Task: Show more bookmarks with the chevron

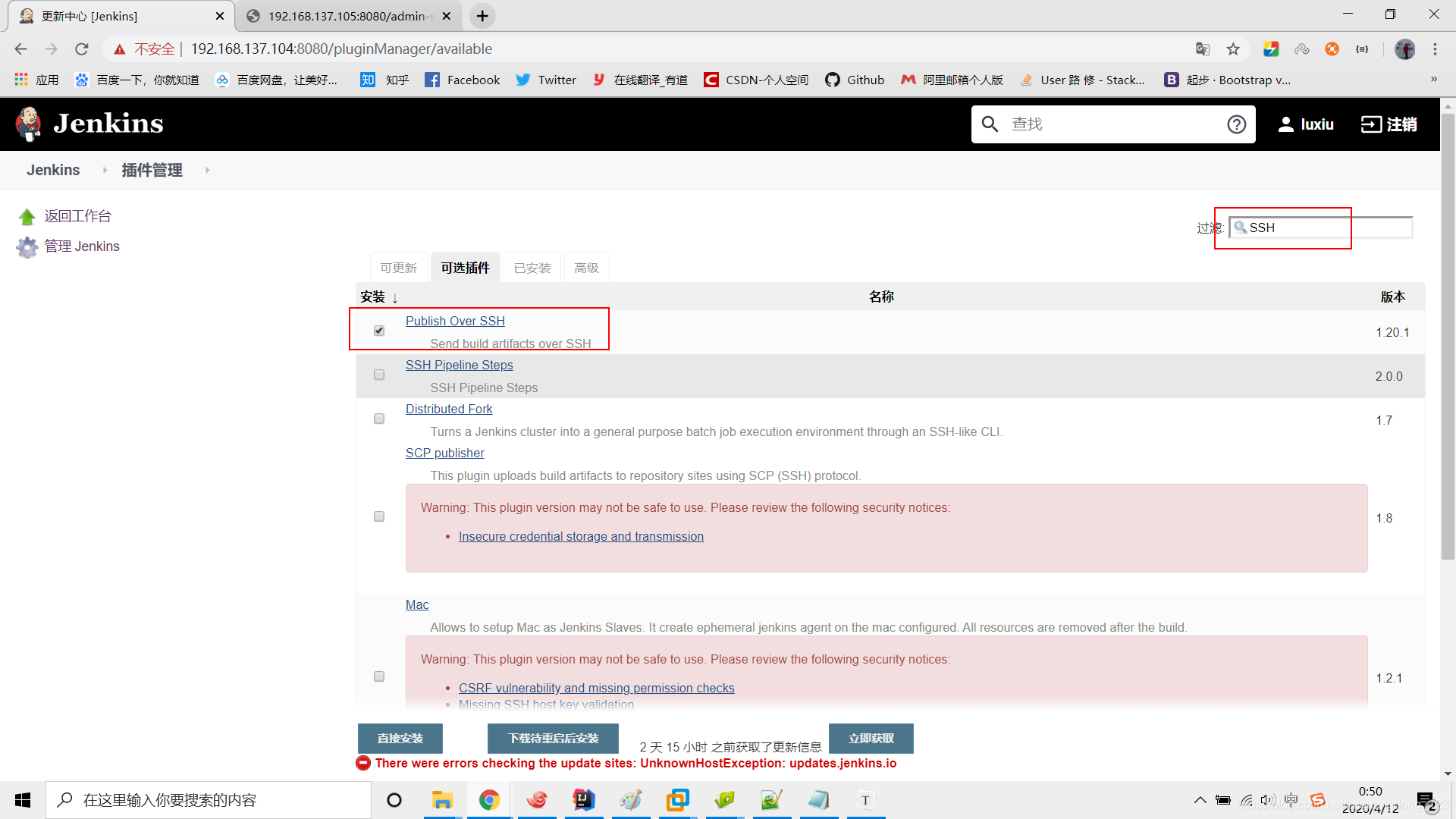Action: point(1433,79)
